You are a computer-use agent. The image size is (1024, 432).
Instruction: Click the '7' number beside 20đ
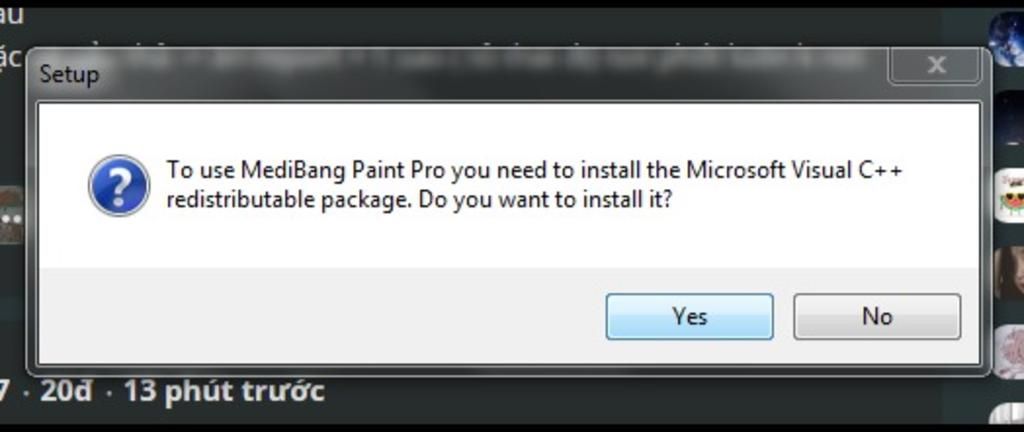pyautogui.click(x=4, y=392)
